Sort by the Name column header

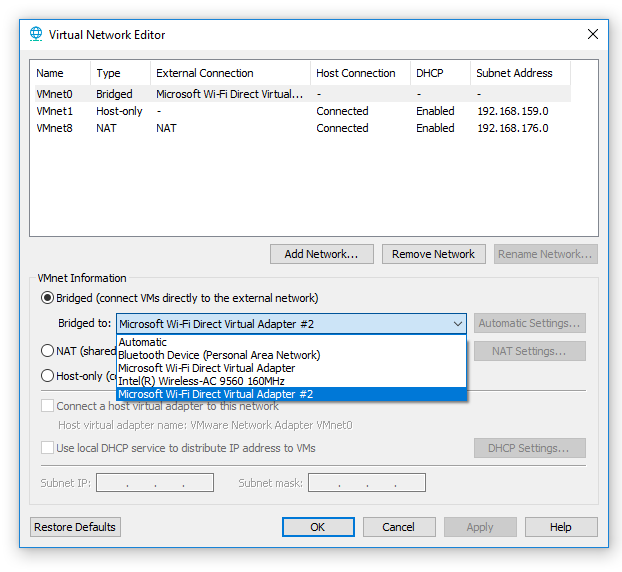pos(61,73)
